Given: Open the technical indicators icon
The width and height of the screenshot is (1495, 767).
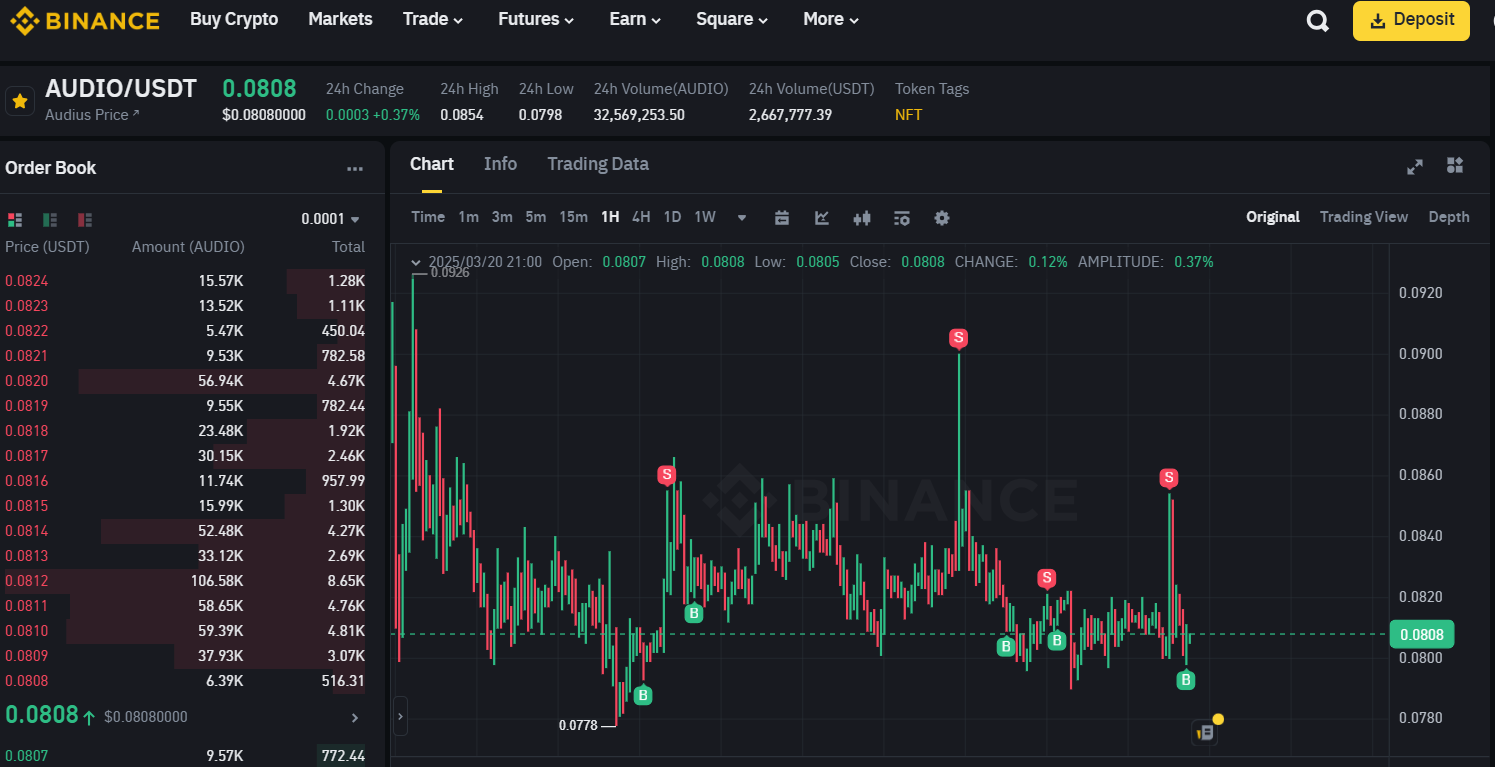Looking at the screenshot, I should pos(902,217).
